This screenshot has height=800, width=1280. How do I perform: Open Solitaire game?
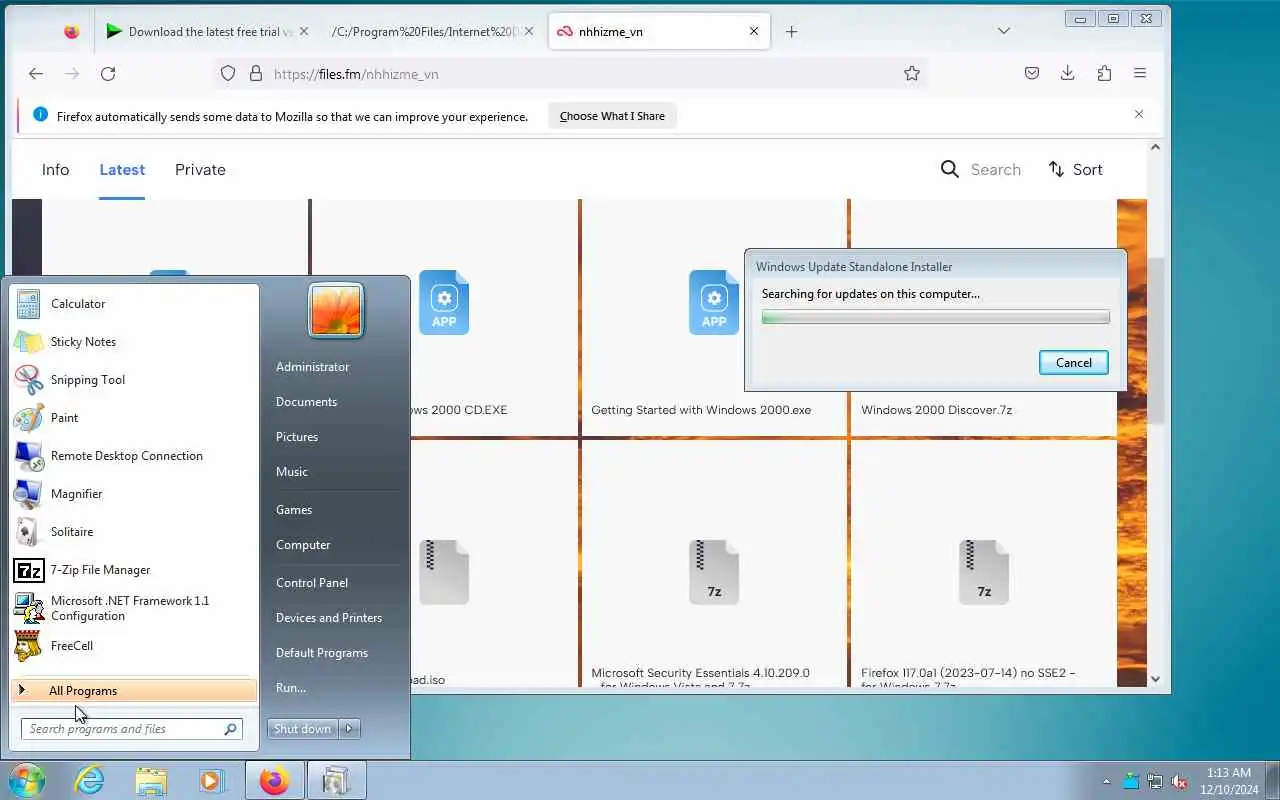(x=134, y=532)
